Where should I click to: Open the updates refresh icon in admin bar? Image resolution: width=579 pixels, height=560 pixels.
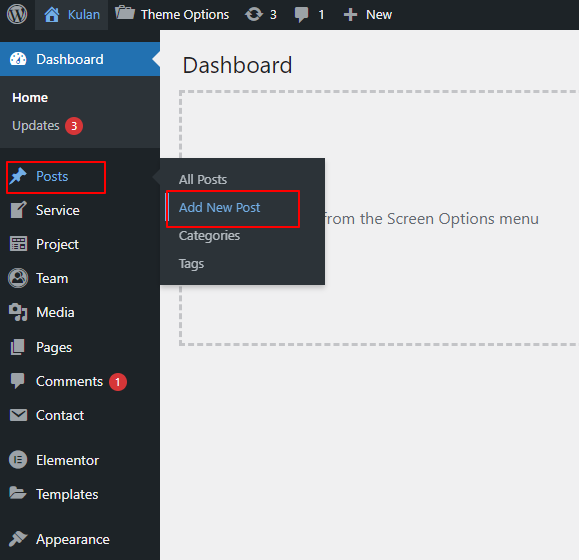[x=254, y=15]
